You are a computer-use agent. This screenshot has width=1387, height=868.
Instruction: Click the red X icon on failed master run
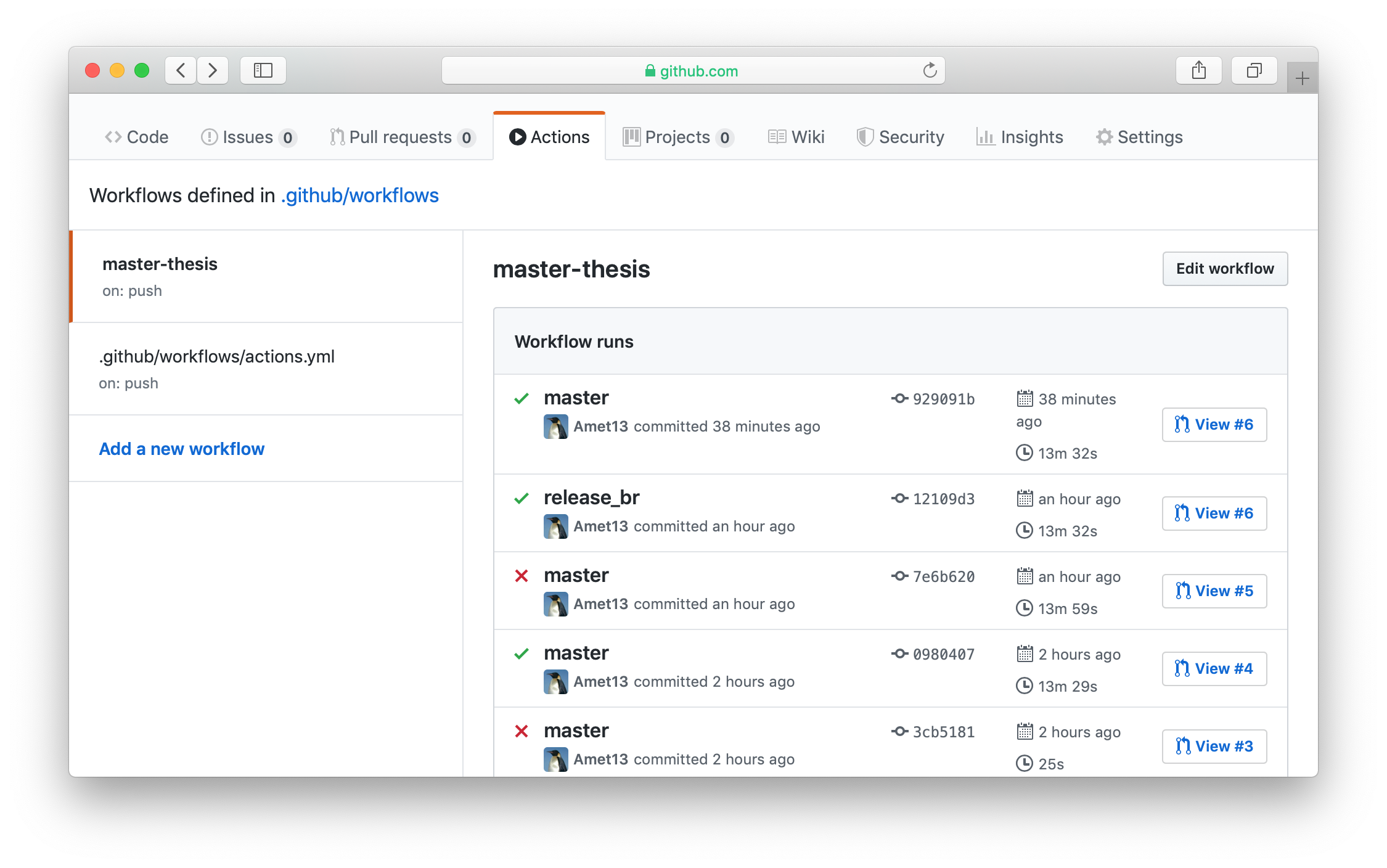coord(522,574)
